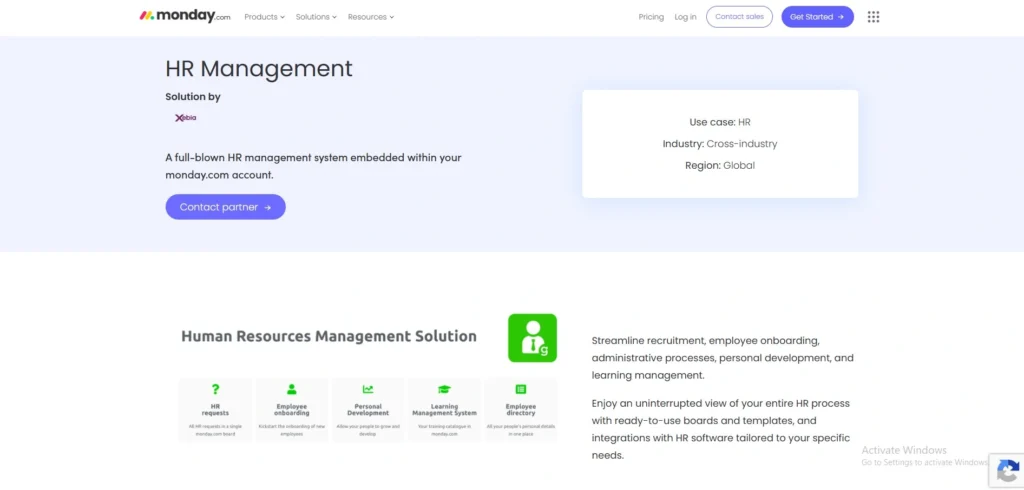Click the 'A full-blown HR management system' description

click(313, 167)
